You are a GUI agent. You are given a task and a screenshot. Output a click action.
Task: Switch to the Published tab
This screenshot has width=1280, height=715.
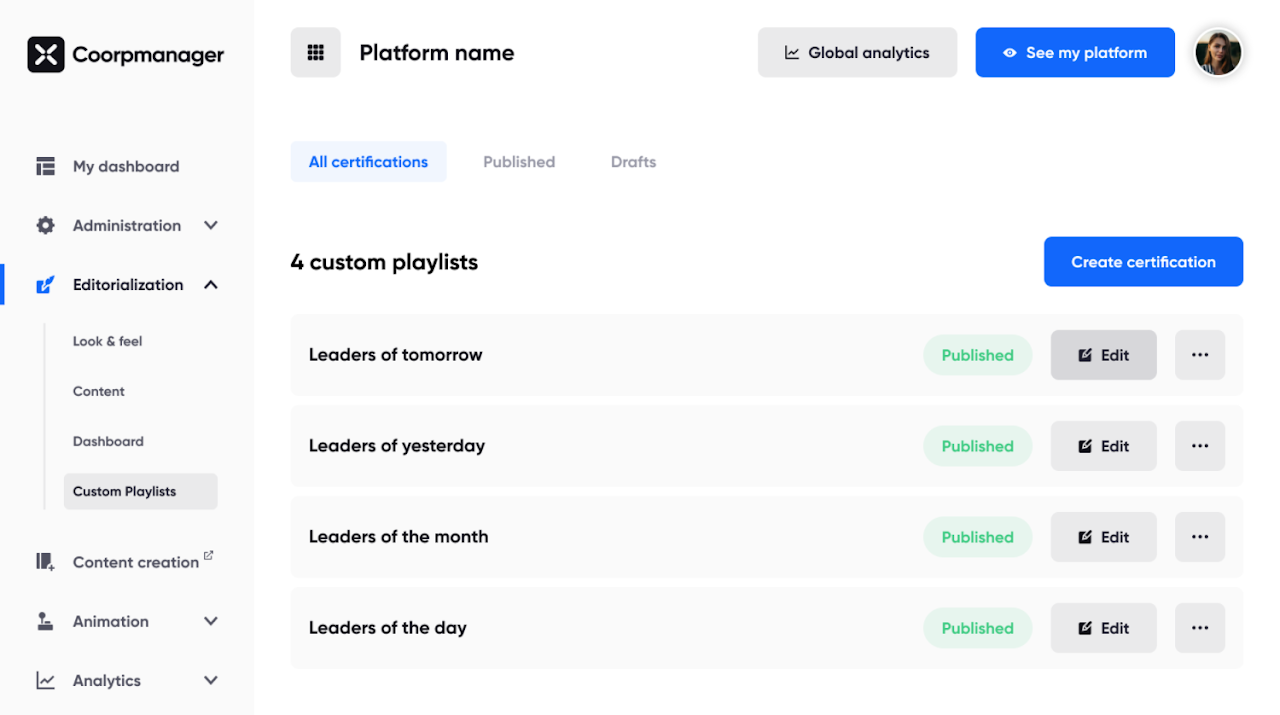519,162
